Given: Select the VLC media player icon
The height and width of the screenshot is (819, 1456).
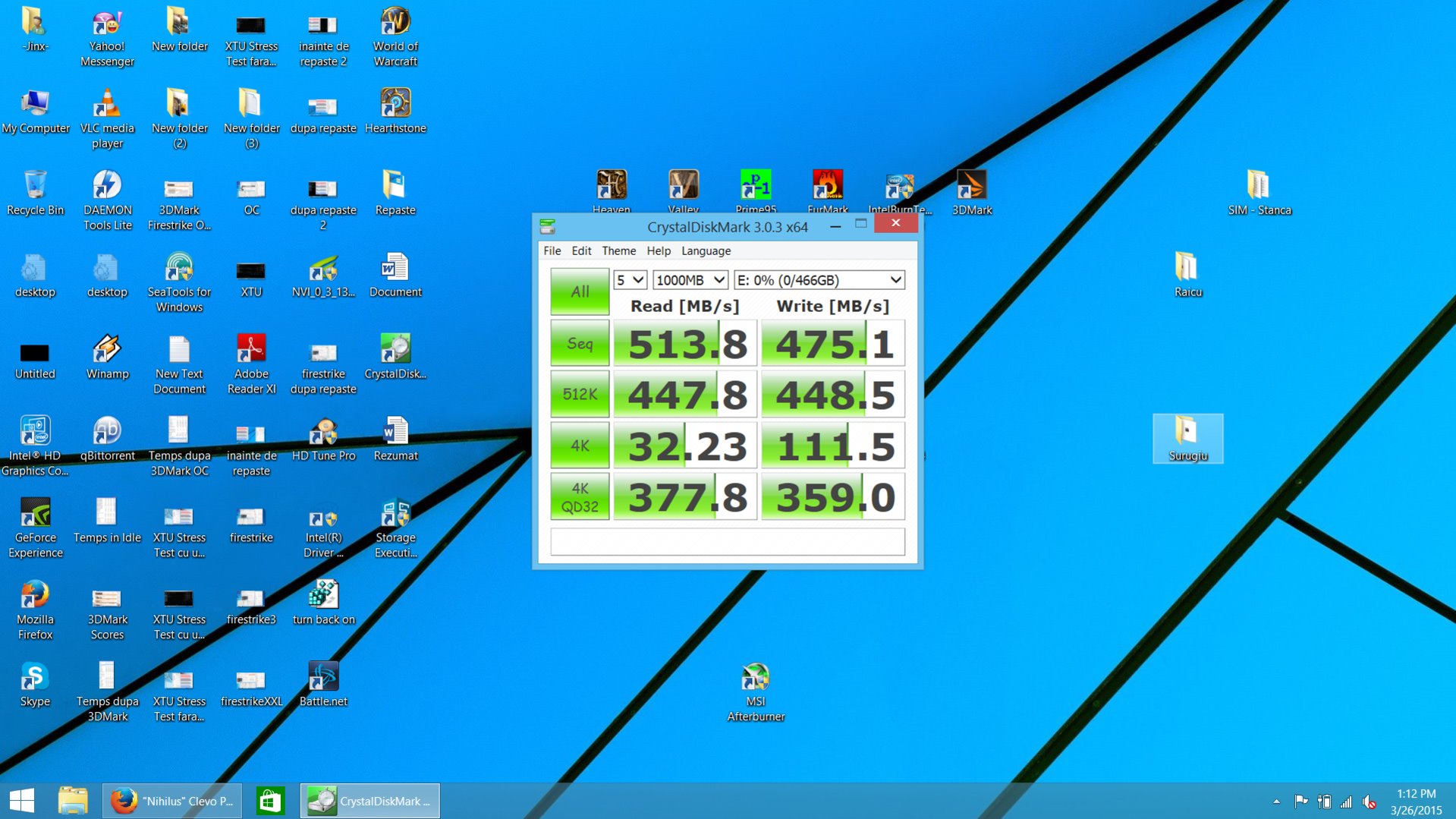Looking at the screenshot, I should [x=107, y=119].
